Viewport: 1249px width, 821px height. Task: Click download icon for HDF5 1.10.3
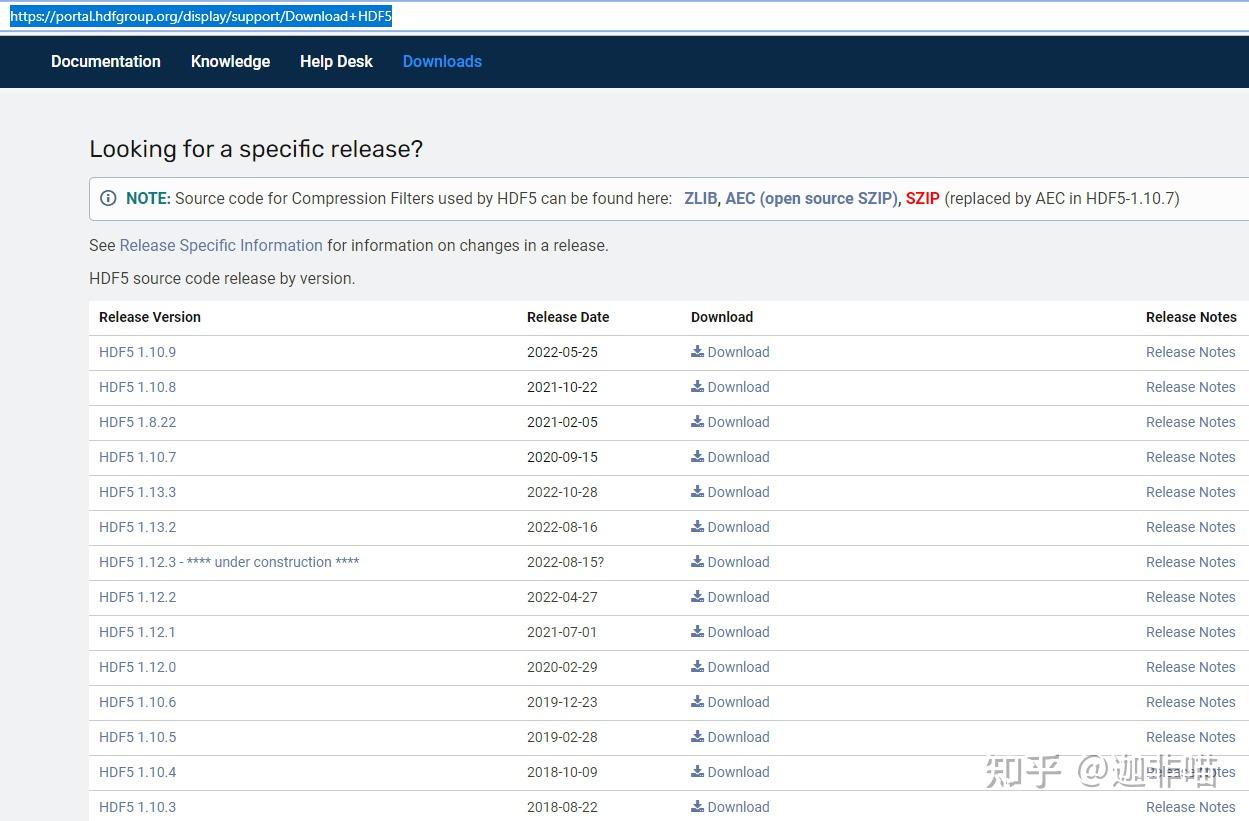697,807
